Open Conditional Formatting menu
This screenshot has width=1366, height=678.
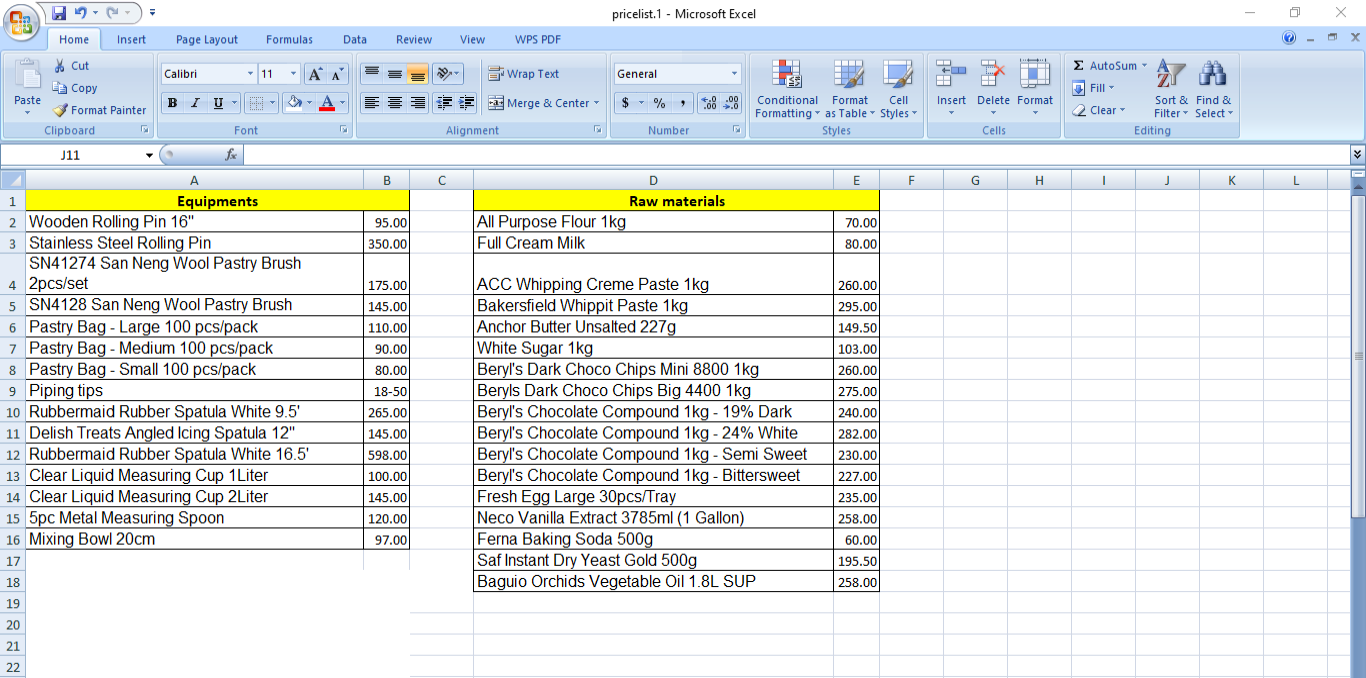tap(787, 89)
